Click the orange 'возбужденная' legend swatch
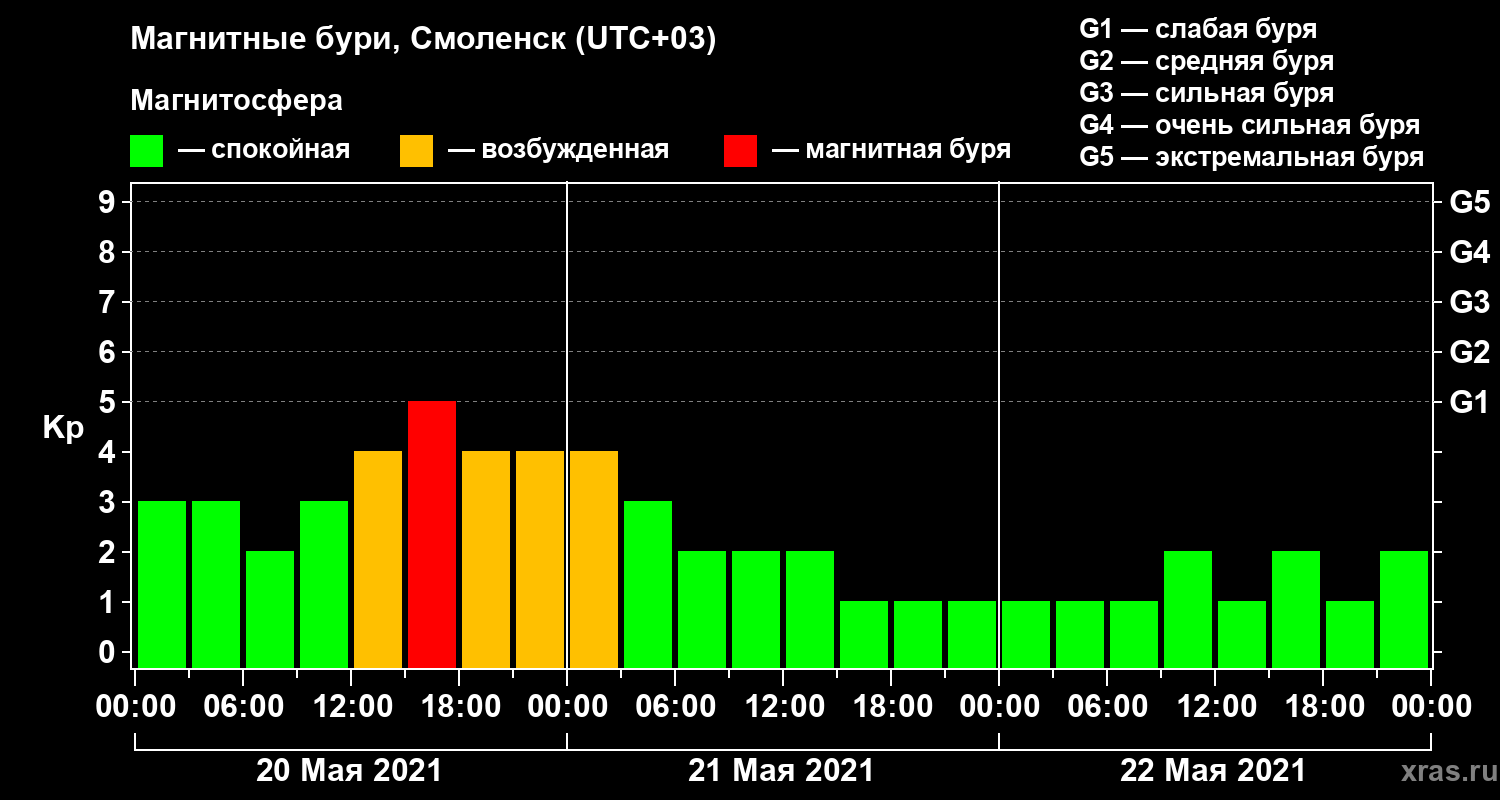This screenshot has height=800, width=1500. click(x=416, y=151)
